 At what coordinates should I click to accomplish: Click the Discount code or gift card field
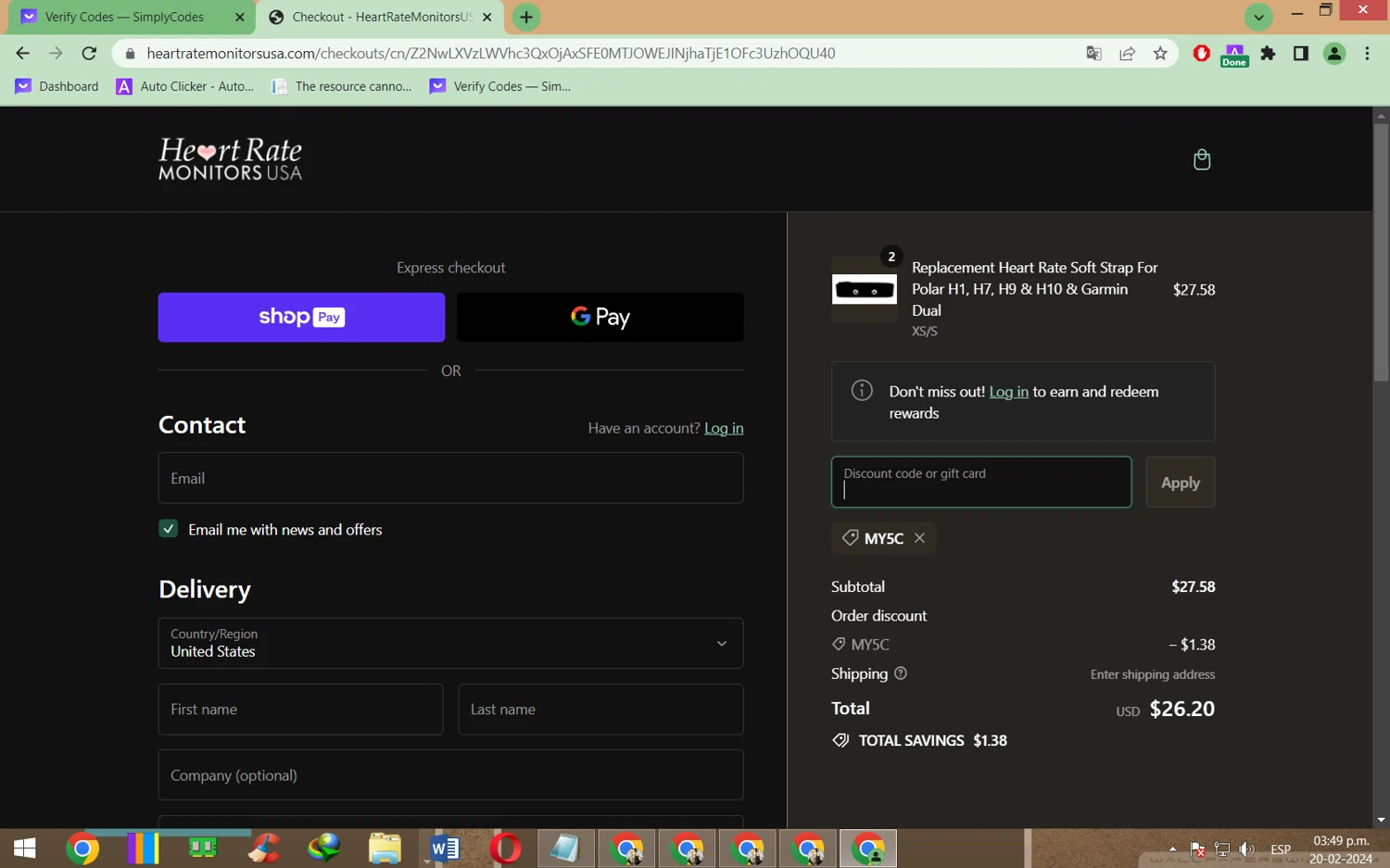981,482
